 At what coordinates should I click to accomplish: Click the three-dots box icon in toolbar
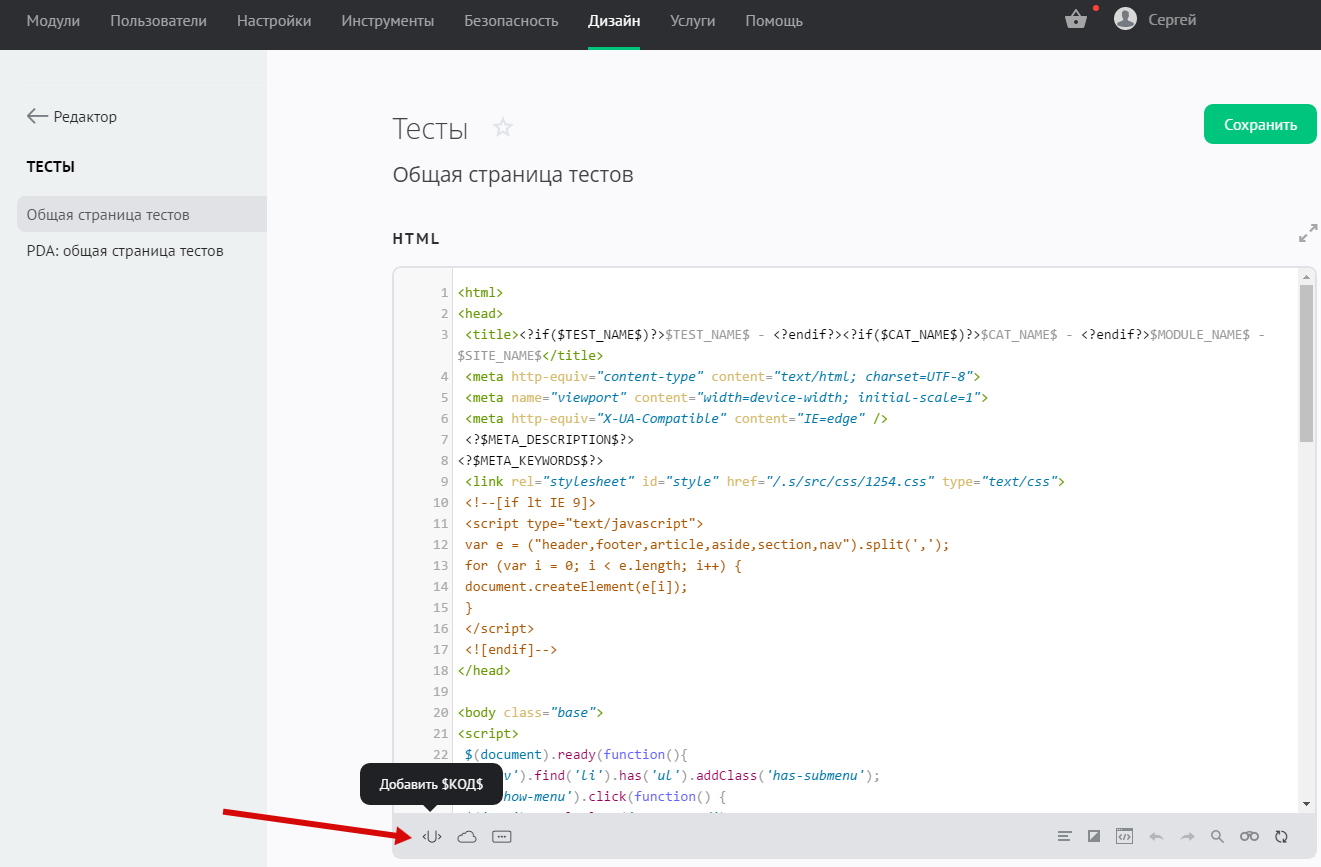tap(502, 837)
